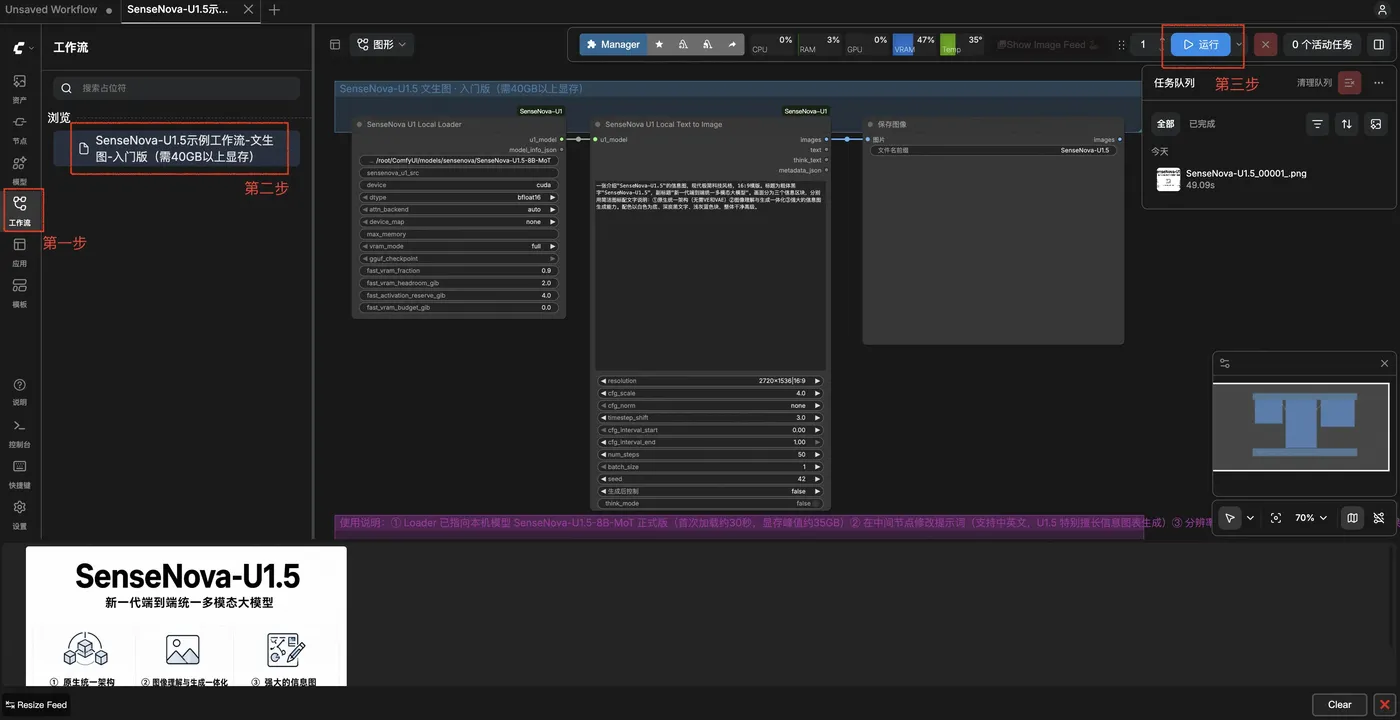
Task: Adjust the cfg_scale 4.0 value field
Action: [710, 393]
